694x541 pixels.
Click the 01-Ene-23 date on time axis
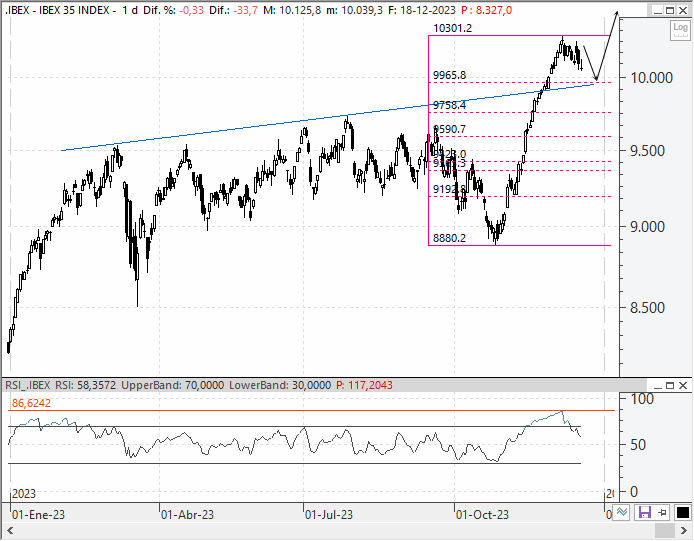click(x=39, y=515)
